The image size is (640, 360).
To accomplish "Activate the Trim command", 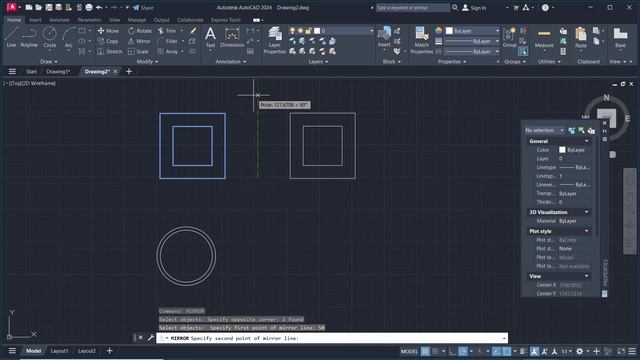I will 167,31.
